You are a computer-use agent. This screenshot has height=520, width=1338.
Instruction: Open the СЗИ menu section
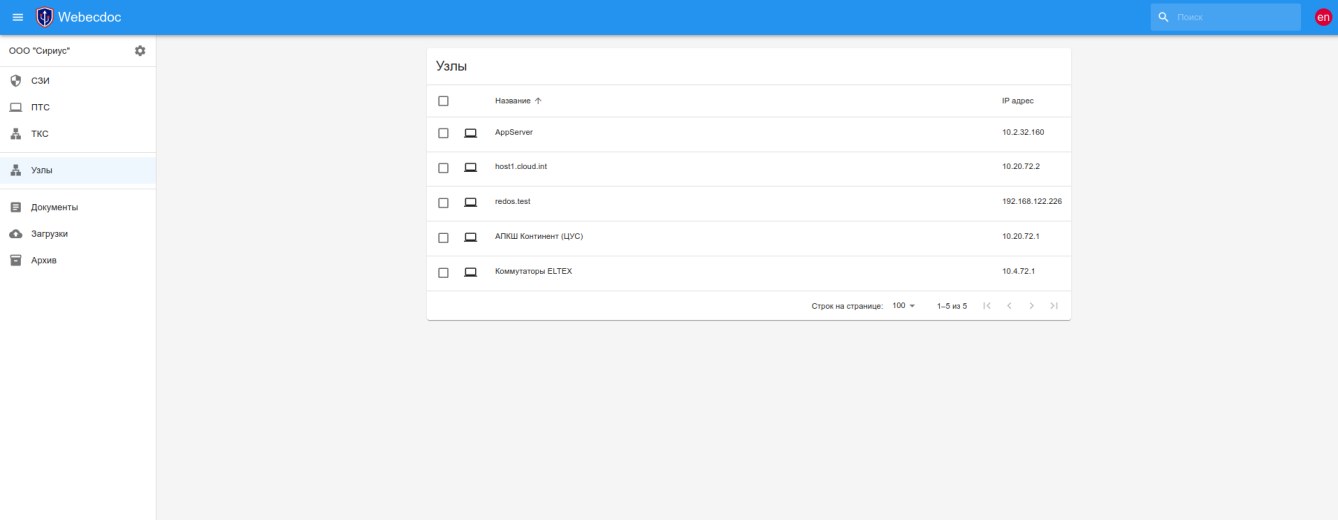pos(78,81)
